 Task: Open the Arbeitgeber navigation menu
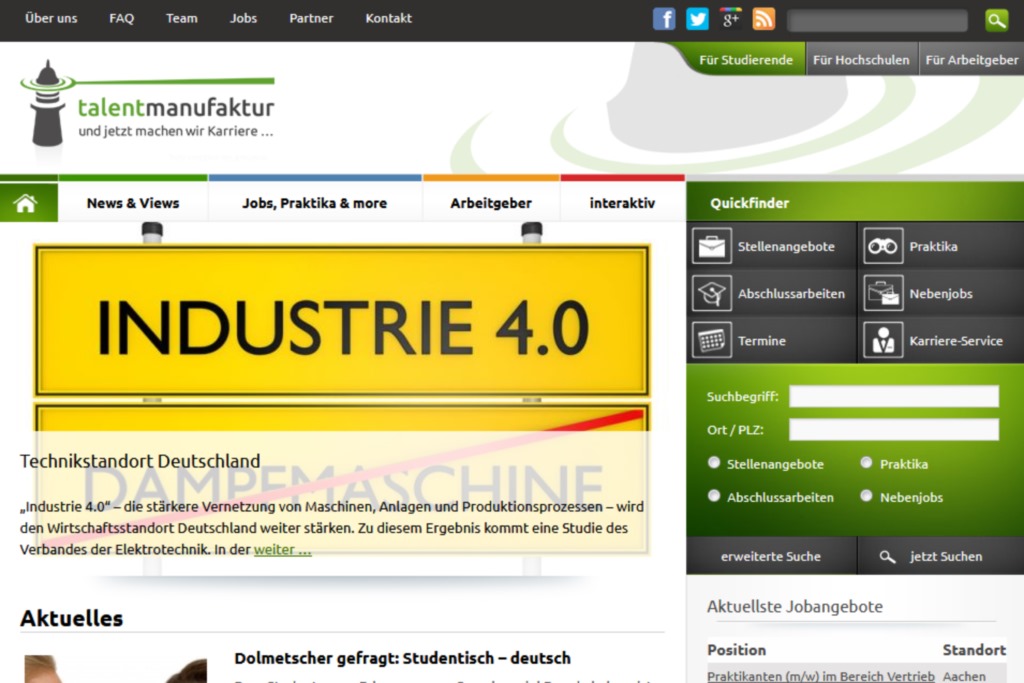[490, 203]
